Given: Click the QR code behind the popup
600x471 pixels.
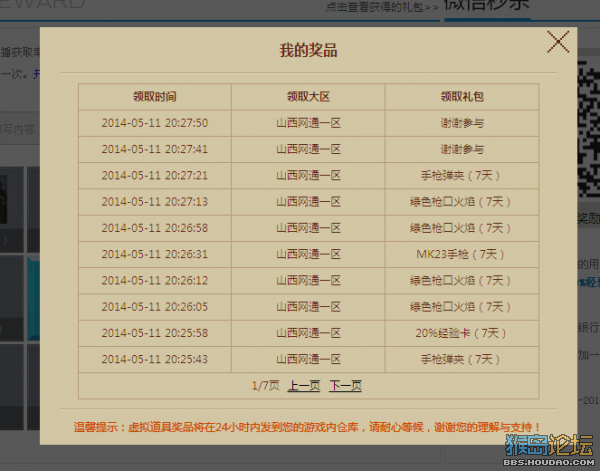Looking at the screenshot, I should [x=589, y=128].
